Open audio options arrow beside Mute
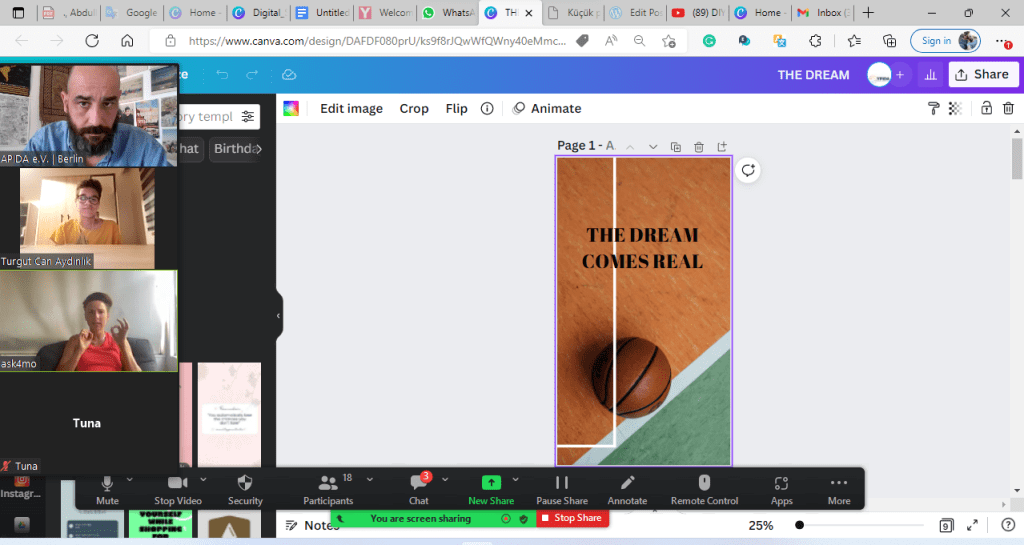Screen dimensions: 1024x545 (130, 479)
